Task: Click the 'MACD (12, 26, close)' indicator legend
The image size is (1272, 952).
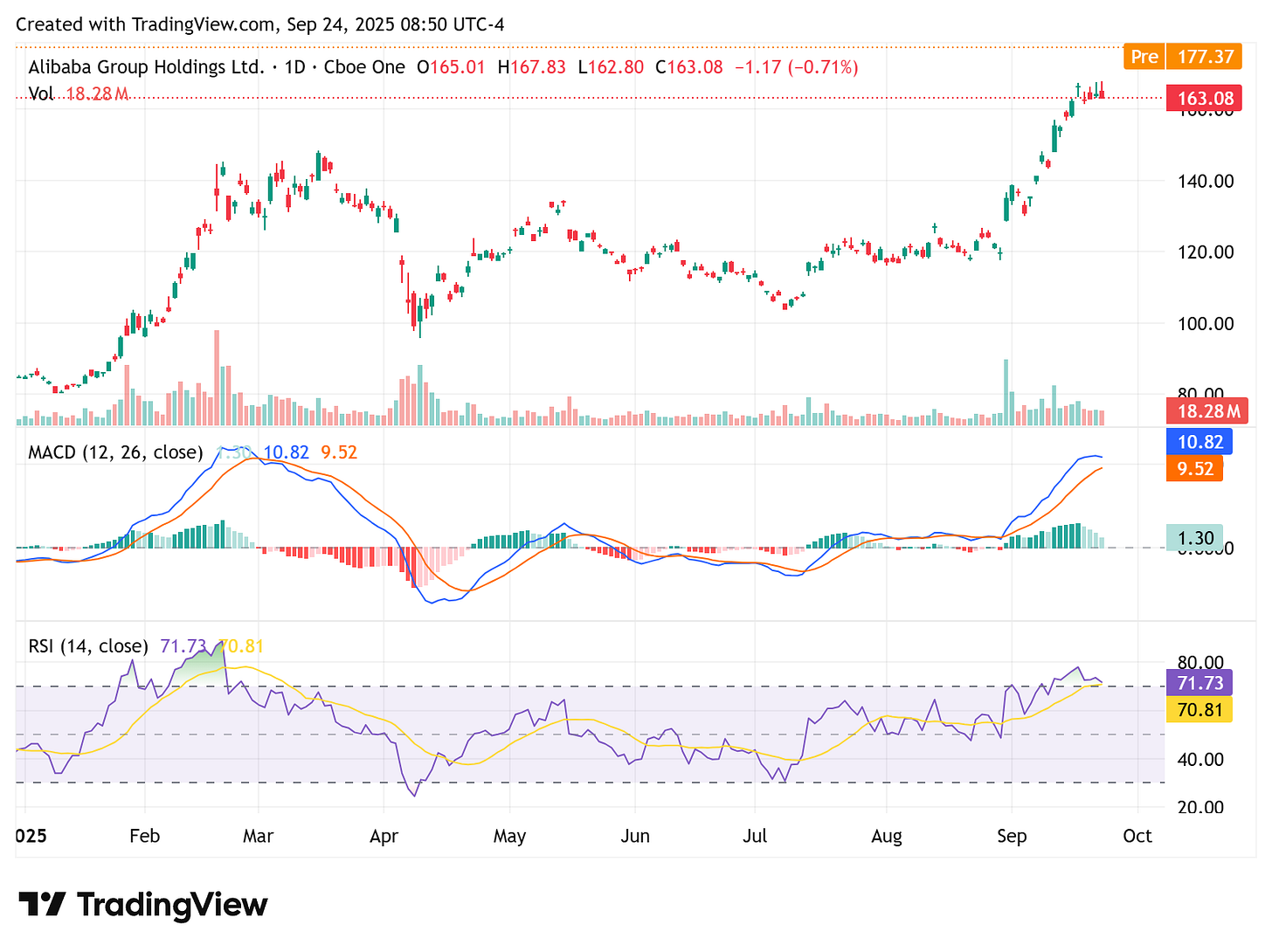Action: point(115,452)
